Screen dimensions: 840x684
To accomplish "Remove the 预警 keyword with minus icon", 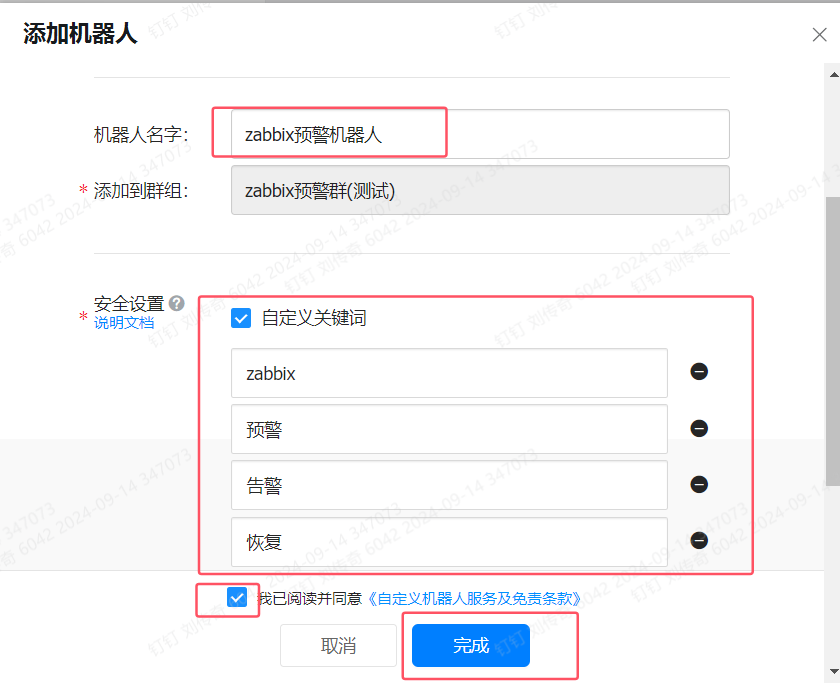I will (699, 428).
